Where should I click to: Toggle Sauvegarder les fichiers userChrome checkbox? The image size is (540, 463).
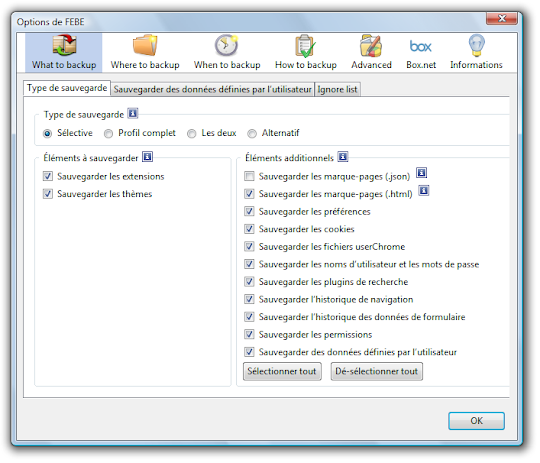(x=249, y=247)
